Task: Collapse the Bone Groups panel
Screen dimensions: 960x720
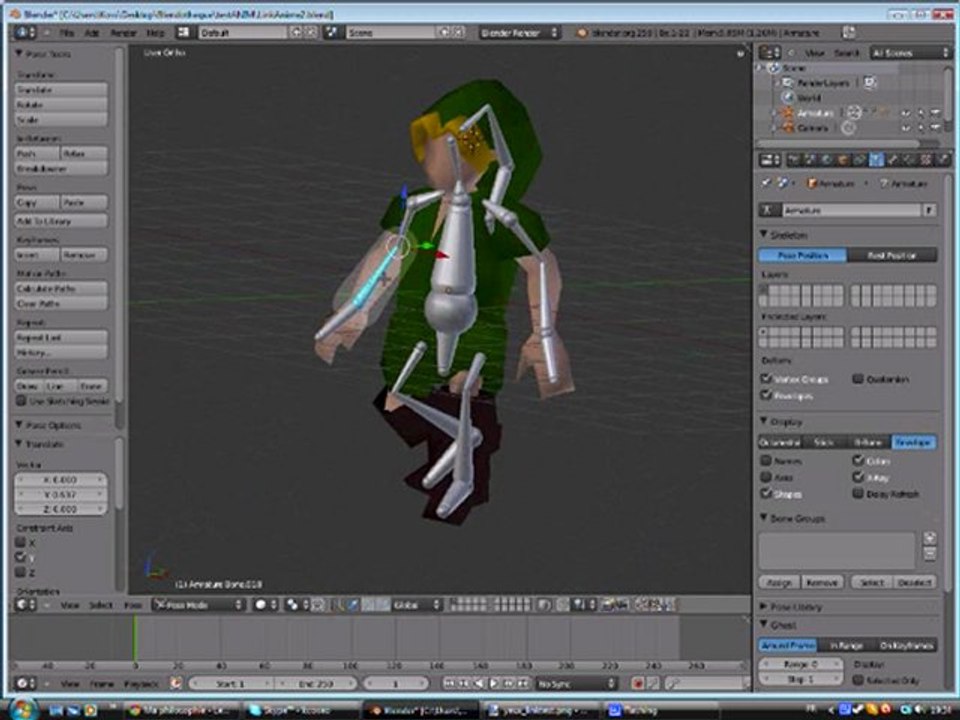Action: (763, 518)
